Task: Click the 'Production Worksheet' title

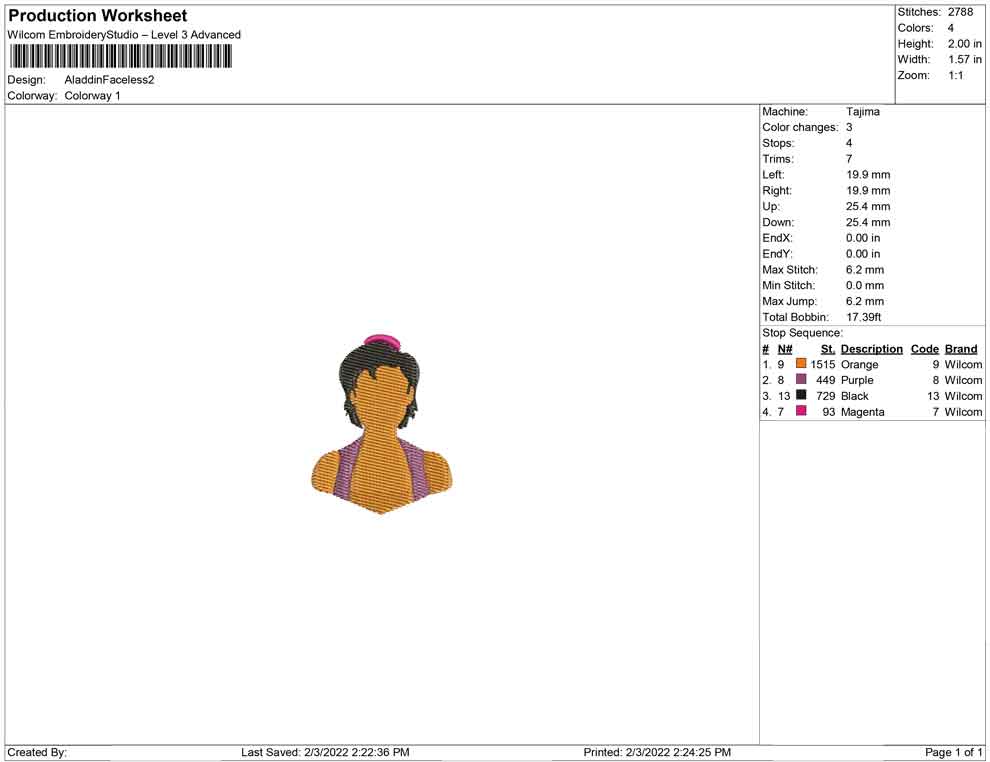Action: tap(98, 16)
